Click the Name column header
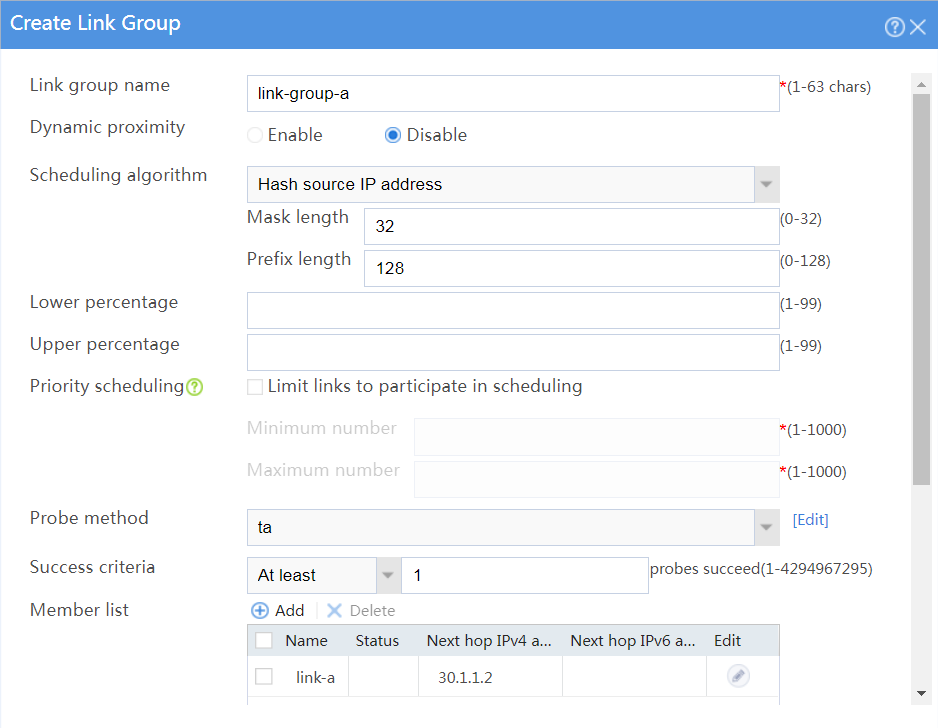The width and height of the screenshot is (938, 728). tap(306, 641)
